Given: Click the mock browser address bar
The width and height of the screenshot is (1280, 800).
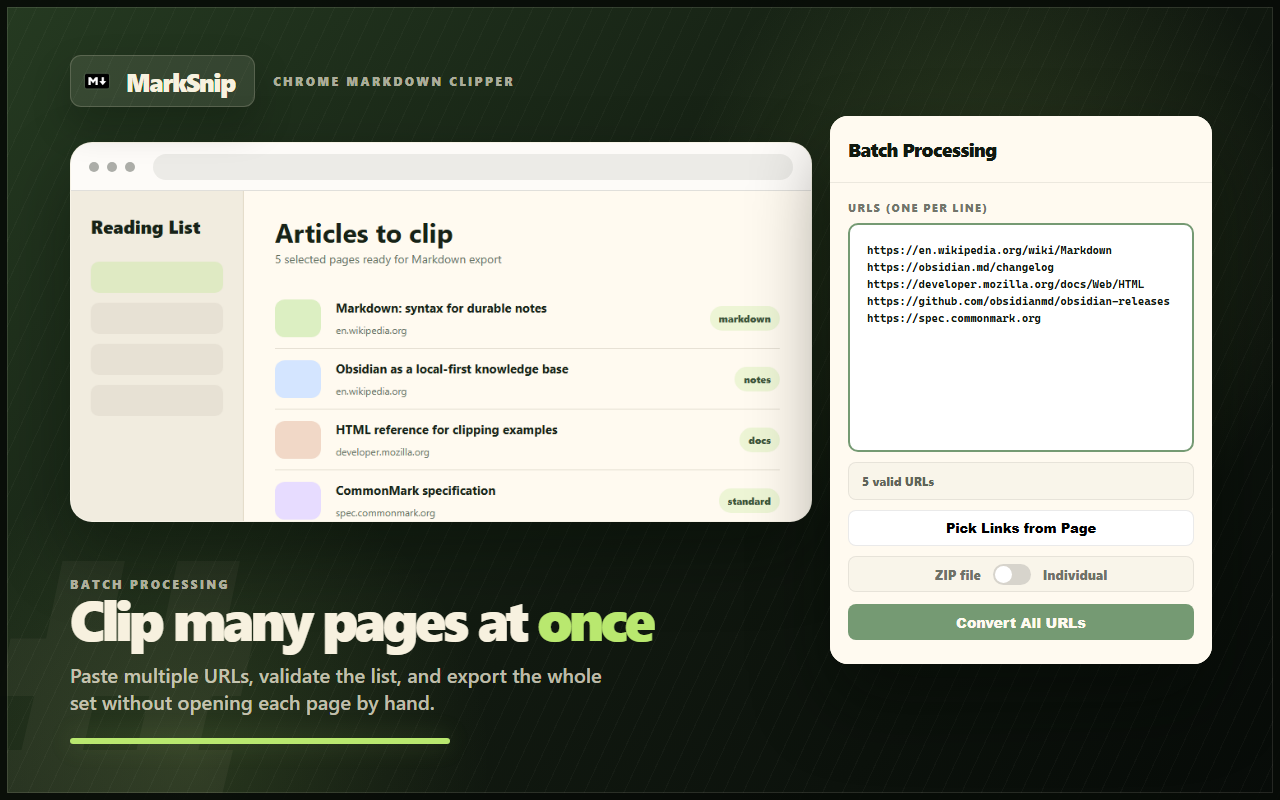Looking at the screenshot, I should click(x=473, y=167).
